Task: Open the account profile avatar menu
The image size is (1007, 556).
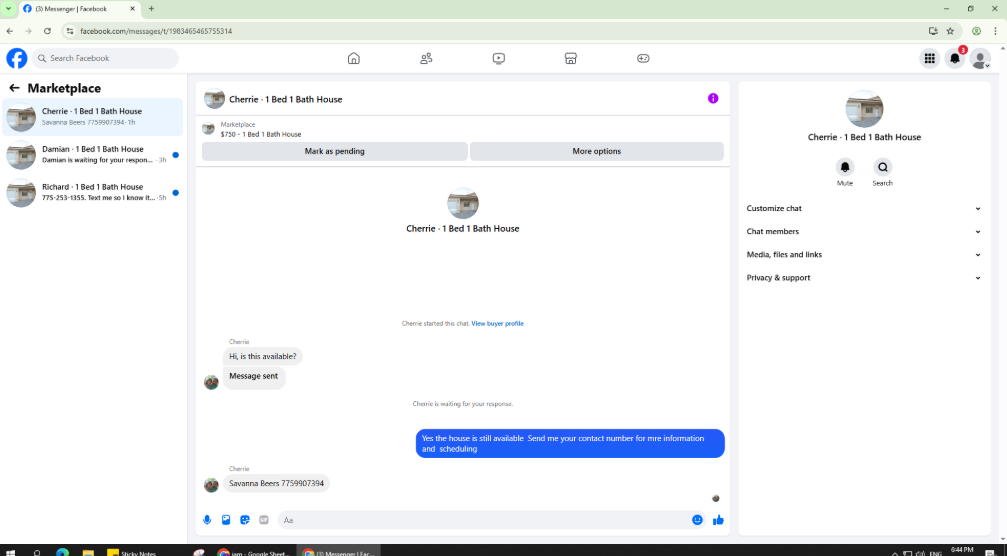Action: coord(980,58)
